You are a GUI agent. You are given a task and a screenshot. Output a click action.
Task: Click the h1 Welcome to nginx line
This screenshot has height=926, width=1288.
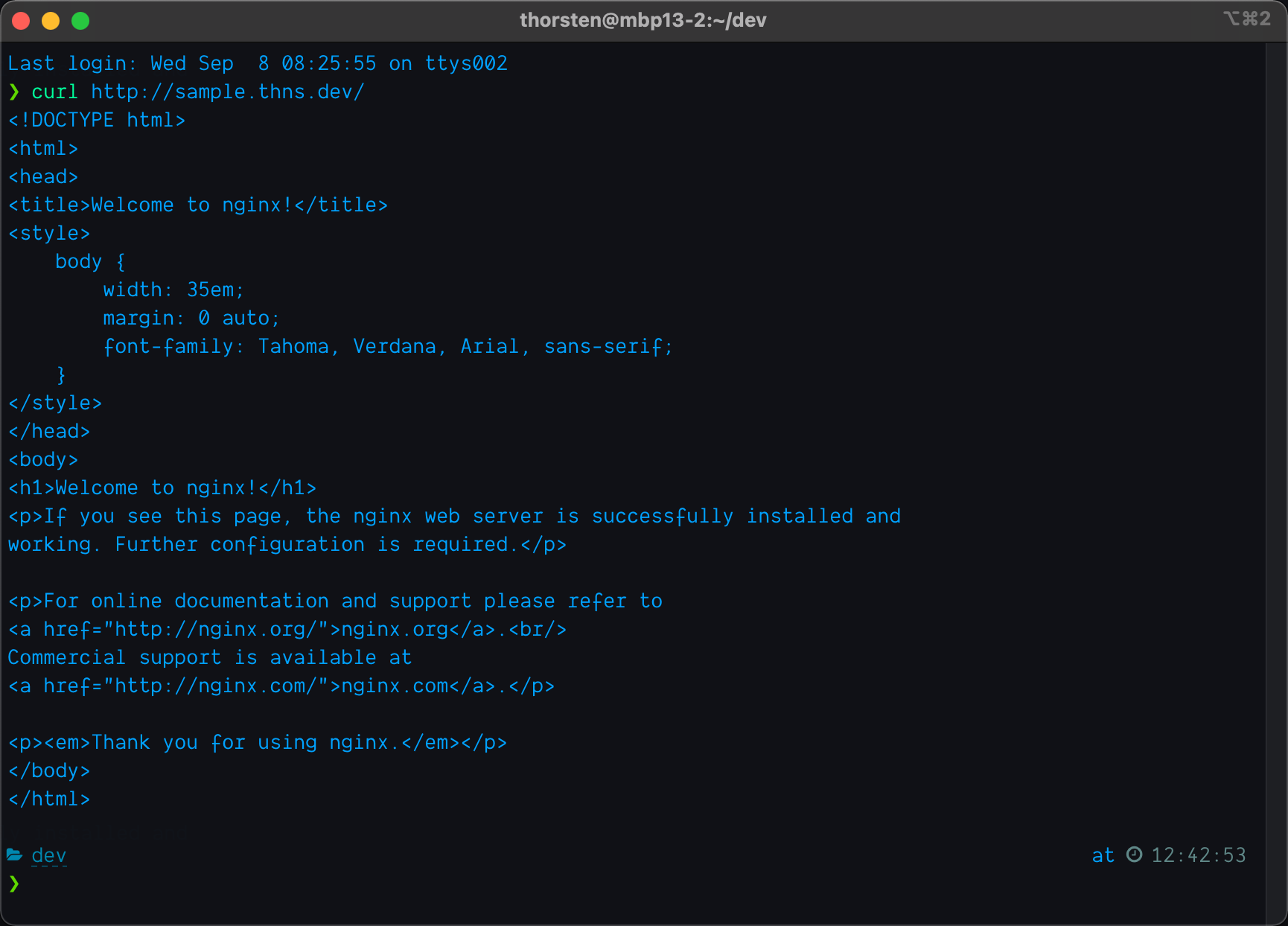(x=162, y=488)
